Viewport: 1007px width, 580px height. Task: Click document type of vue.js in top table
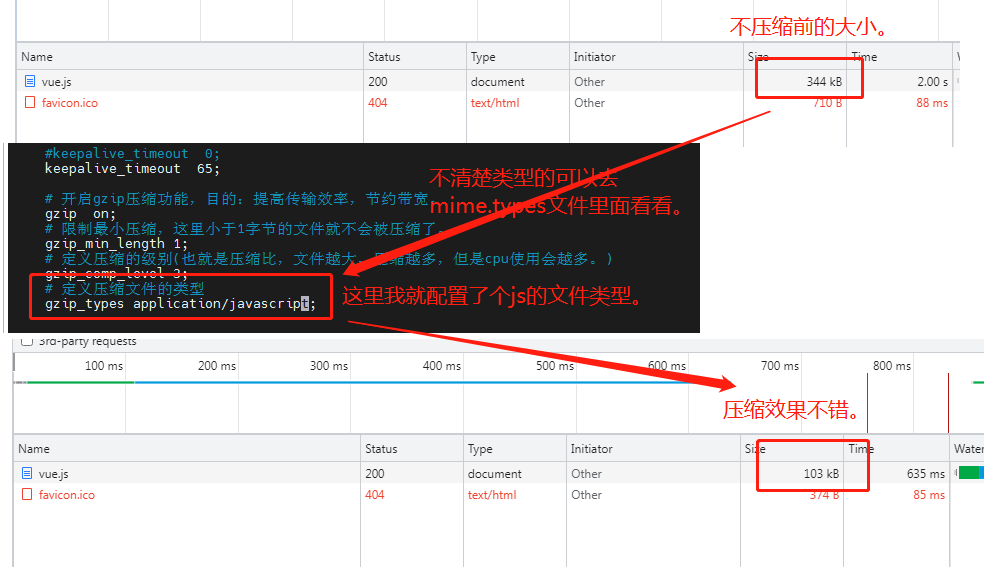tap(498, 82)
